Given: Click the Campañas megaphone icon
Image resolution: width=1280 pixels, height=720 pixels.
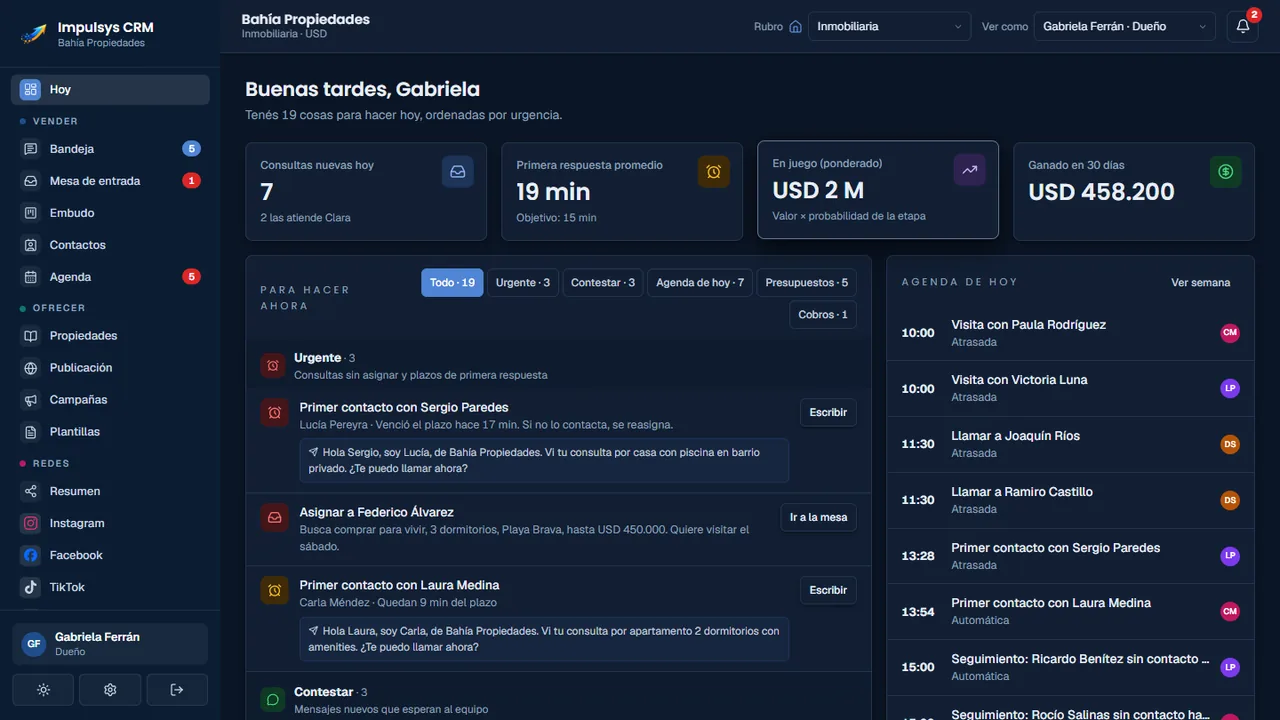Looking at the screenshot, I should click(x=31, y=400).
